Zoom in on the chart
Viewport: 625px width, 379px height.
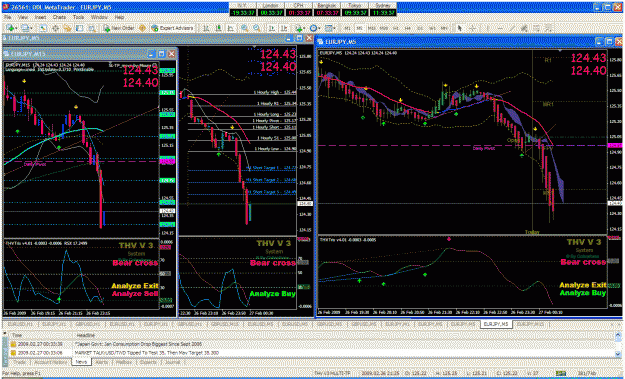[244, 28]
